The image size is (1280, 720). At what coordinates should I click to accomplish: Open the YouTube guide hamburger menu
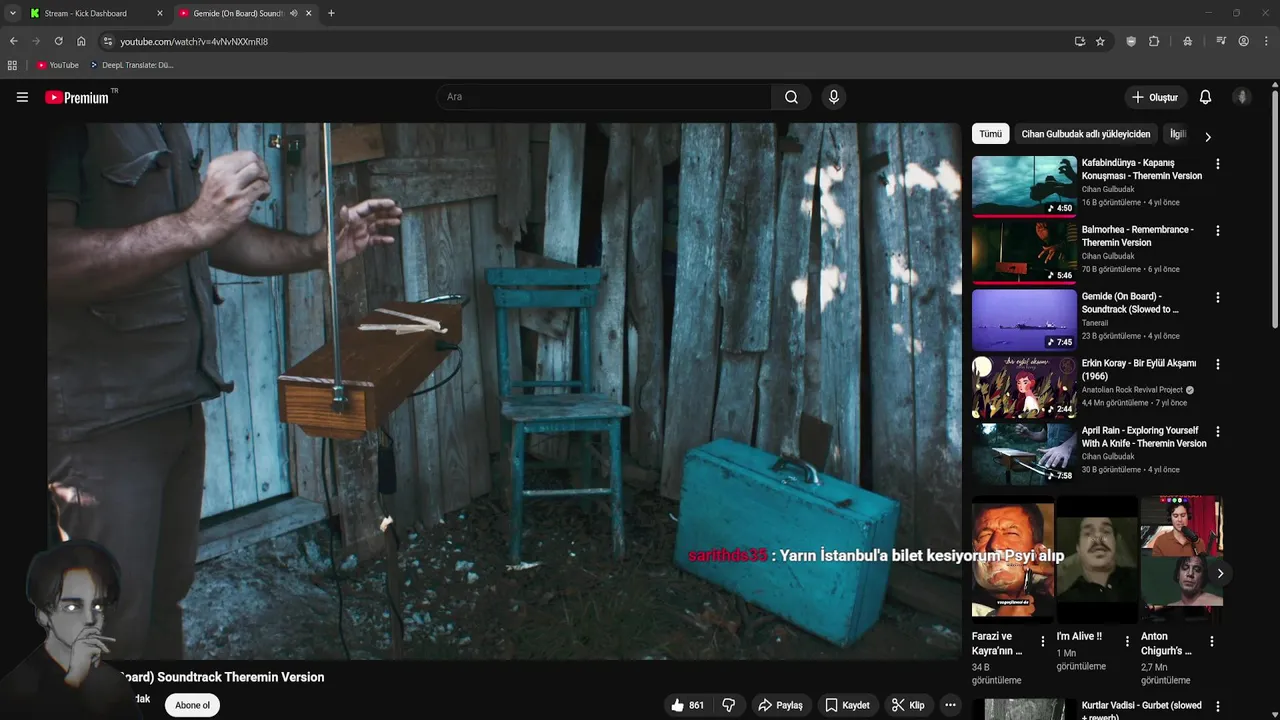coord(22,97)
